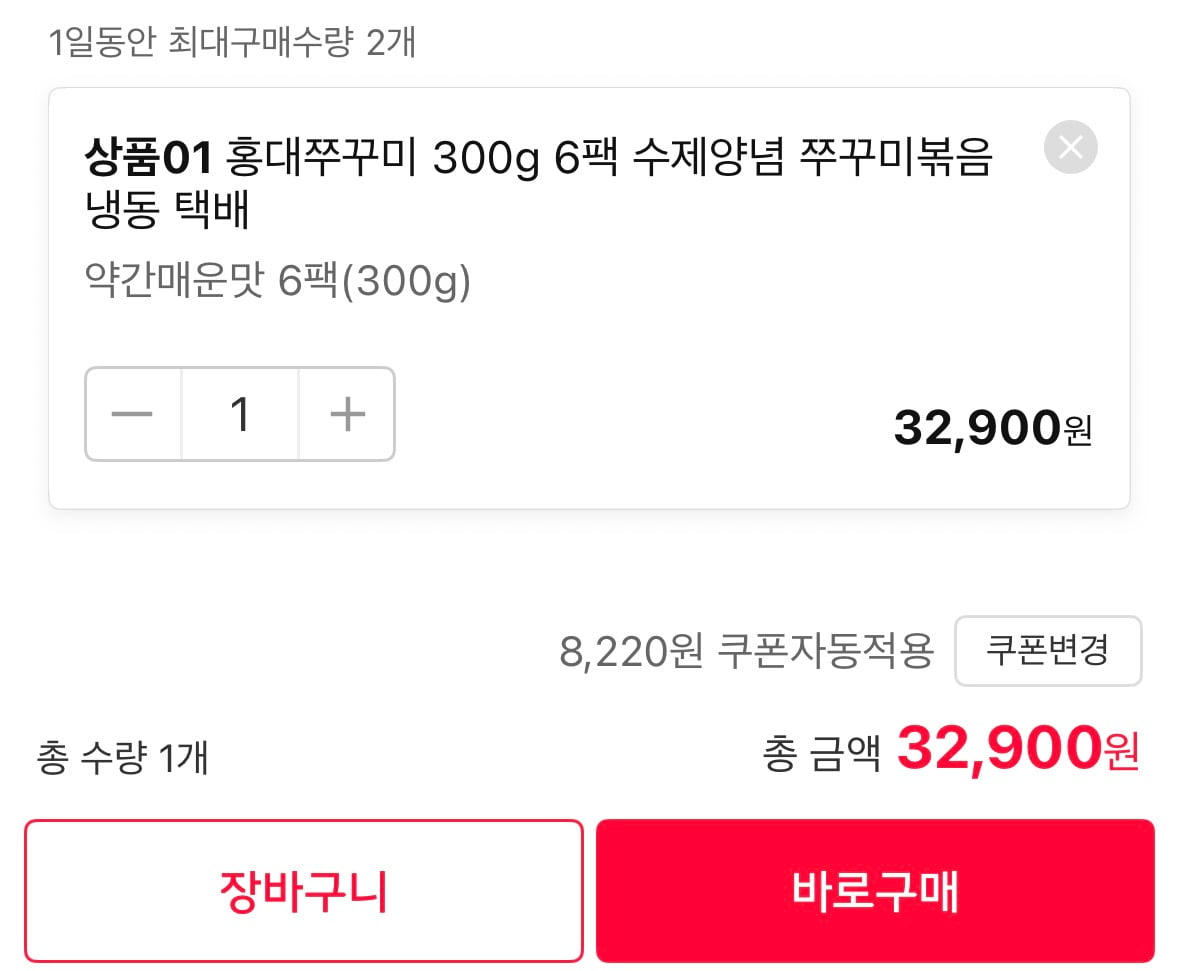Click the 냉동 택배 text in the title

point(166,208)
